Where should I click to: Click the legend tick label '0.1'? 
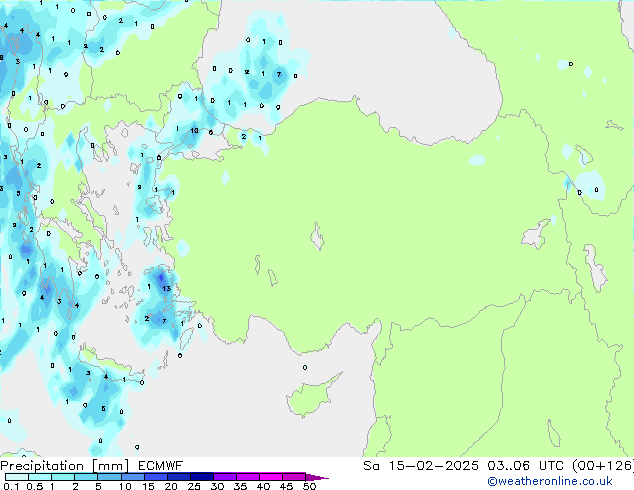click(x=12, y=486)
